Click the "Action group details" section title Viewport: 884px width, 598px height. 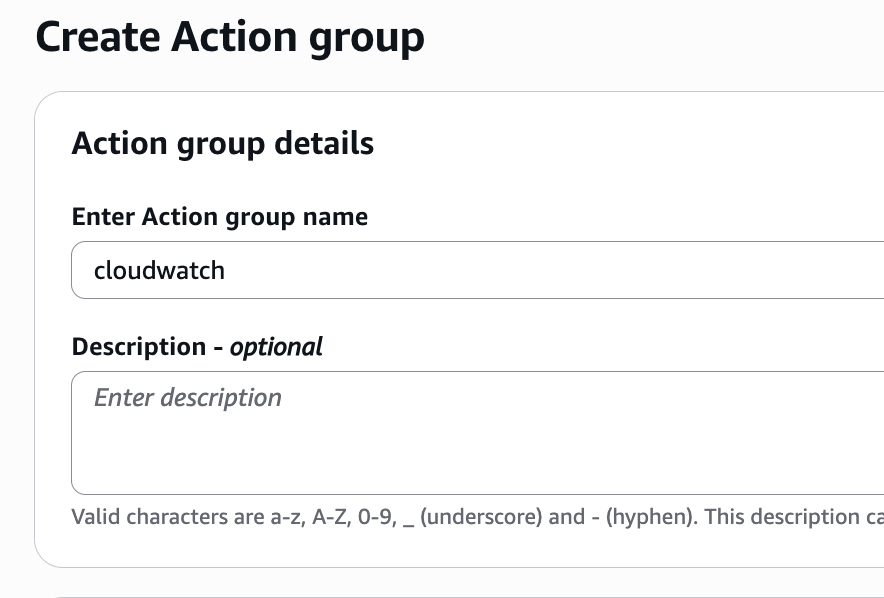click(223, 143)
